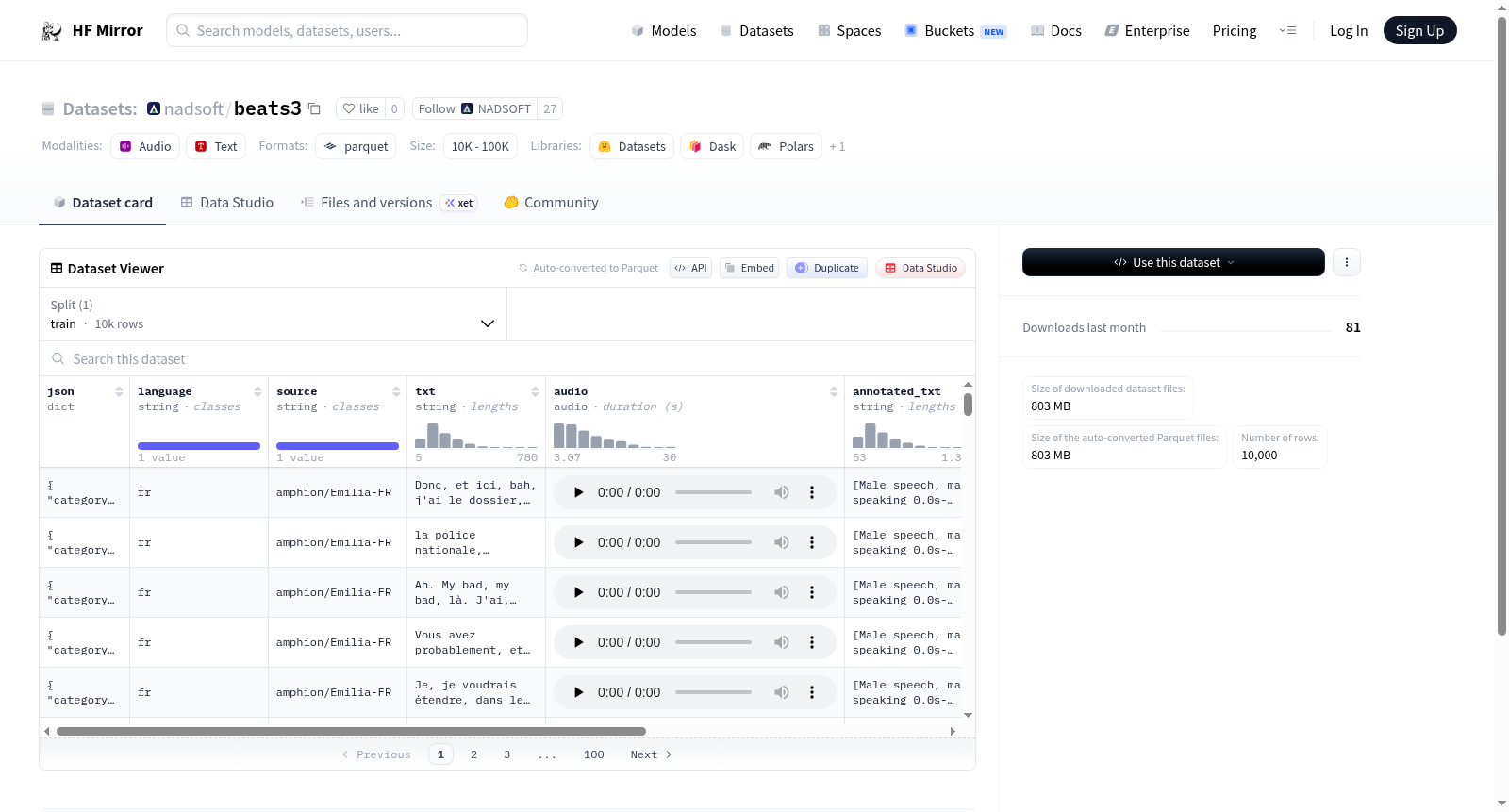The height and width of the screenshot is (812, 1509).
Task: Open audio options in the 'Vous avez probablement' row
Action: [812, 642]
